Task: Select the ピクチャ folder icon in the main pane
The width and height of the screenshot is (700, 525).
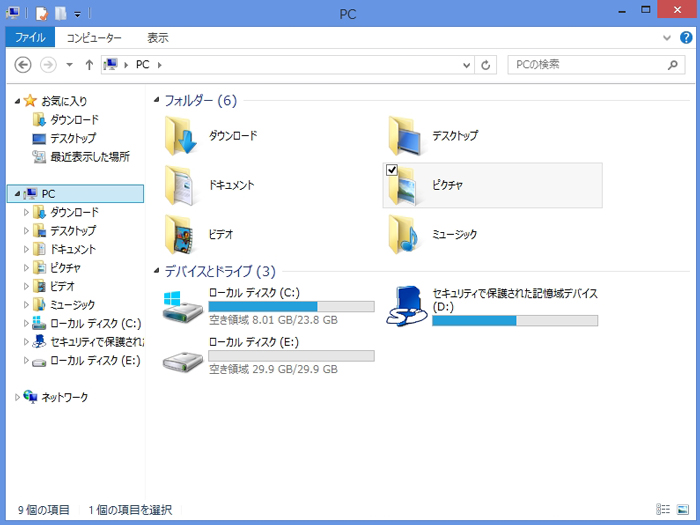Action: click(x=403, y=185)
